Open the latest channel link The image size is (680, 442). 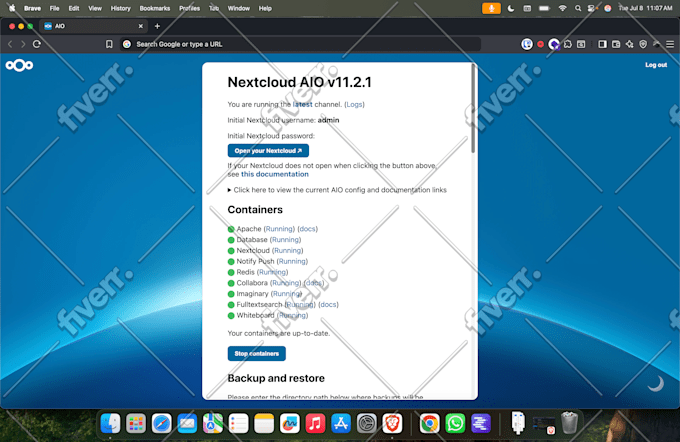pyautogui.click(x=302, y=105)
